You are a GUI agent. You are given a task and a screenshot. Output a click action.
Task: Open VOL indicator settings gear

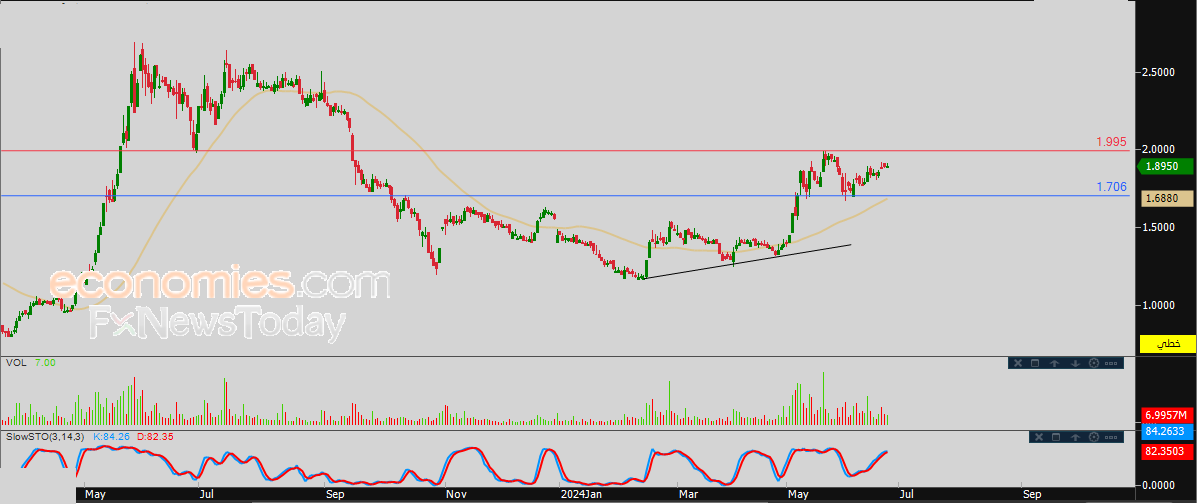(1094, 363)
